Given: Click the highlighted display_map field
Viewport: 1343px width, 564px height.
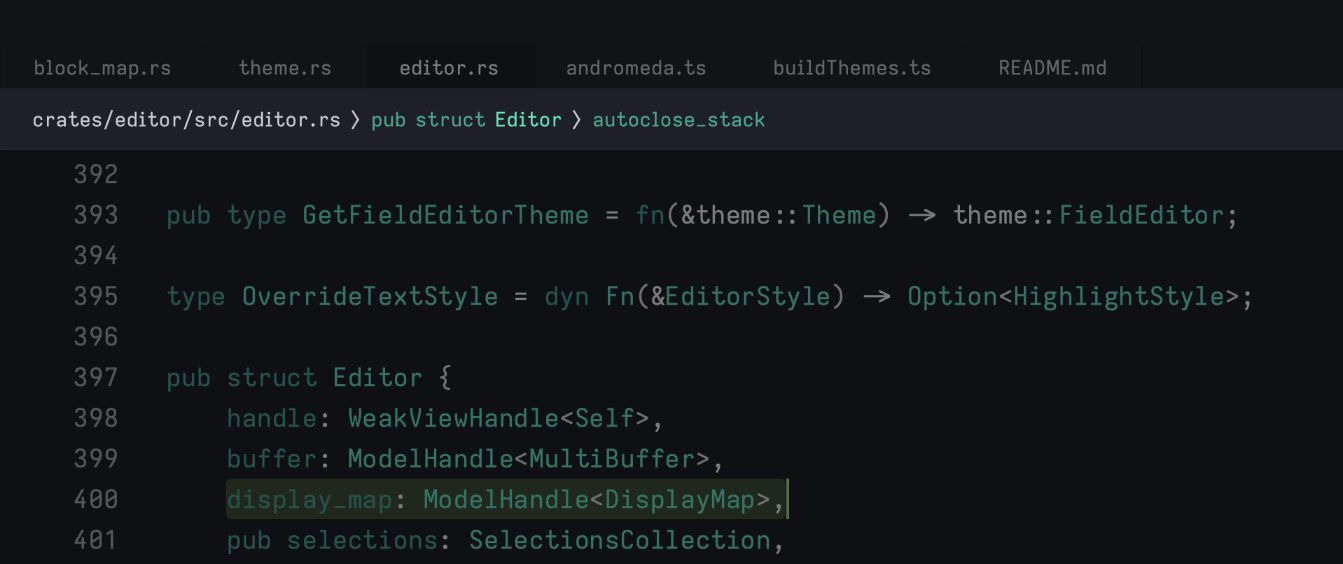Looking at the screenshot, I should tap(309, 499).
